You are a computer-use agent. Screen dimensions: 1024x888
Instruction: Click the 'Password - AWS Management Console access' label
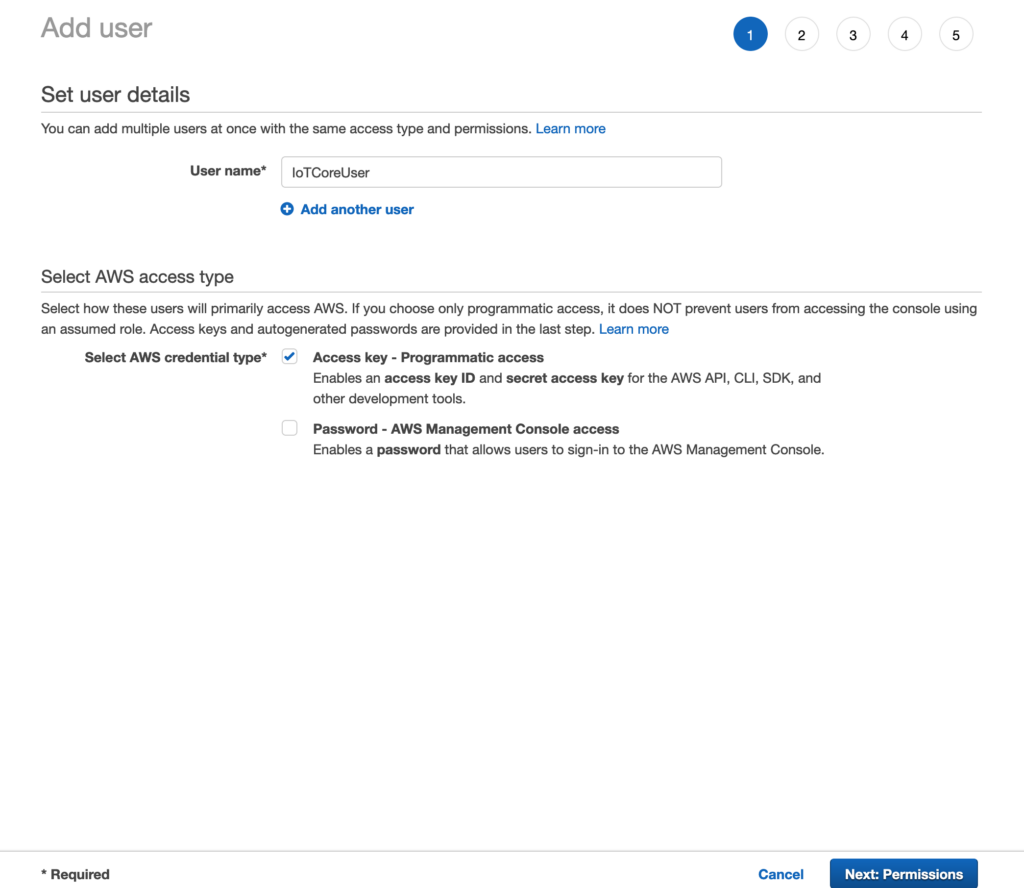click(x=466, y=429)
